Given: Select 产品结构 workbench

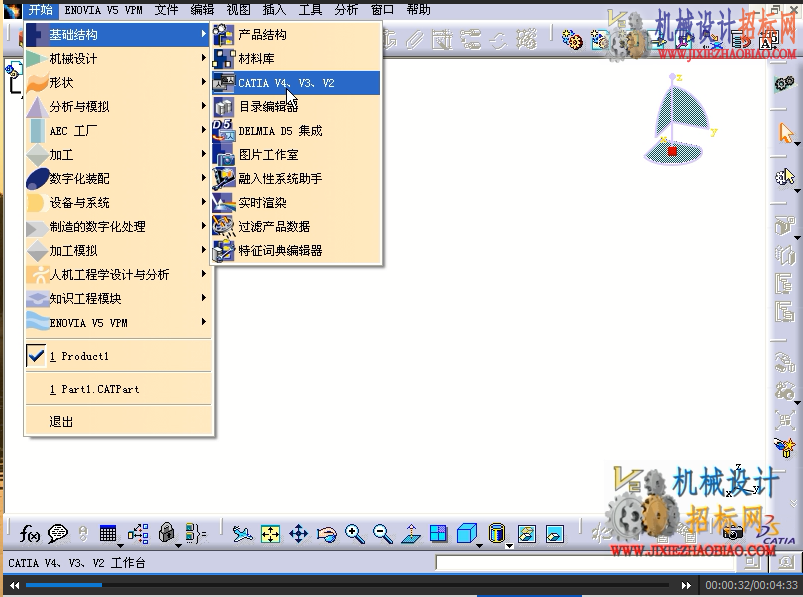Looking at the screenshot, I should click(x=297, y=35).
